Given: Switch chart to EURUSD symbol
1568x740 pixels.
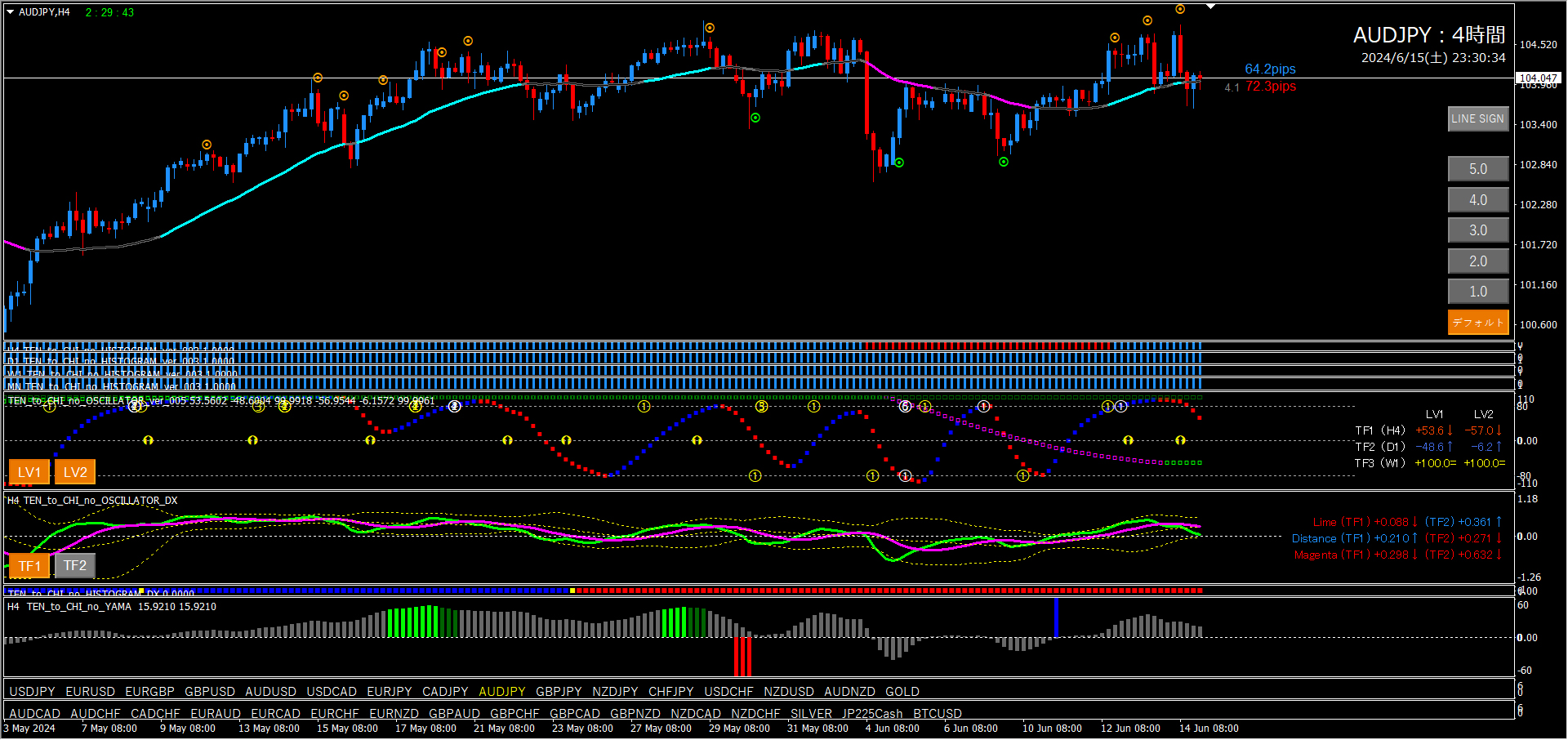Looking at the screenshot, I should (90, 692).
